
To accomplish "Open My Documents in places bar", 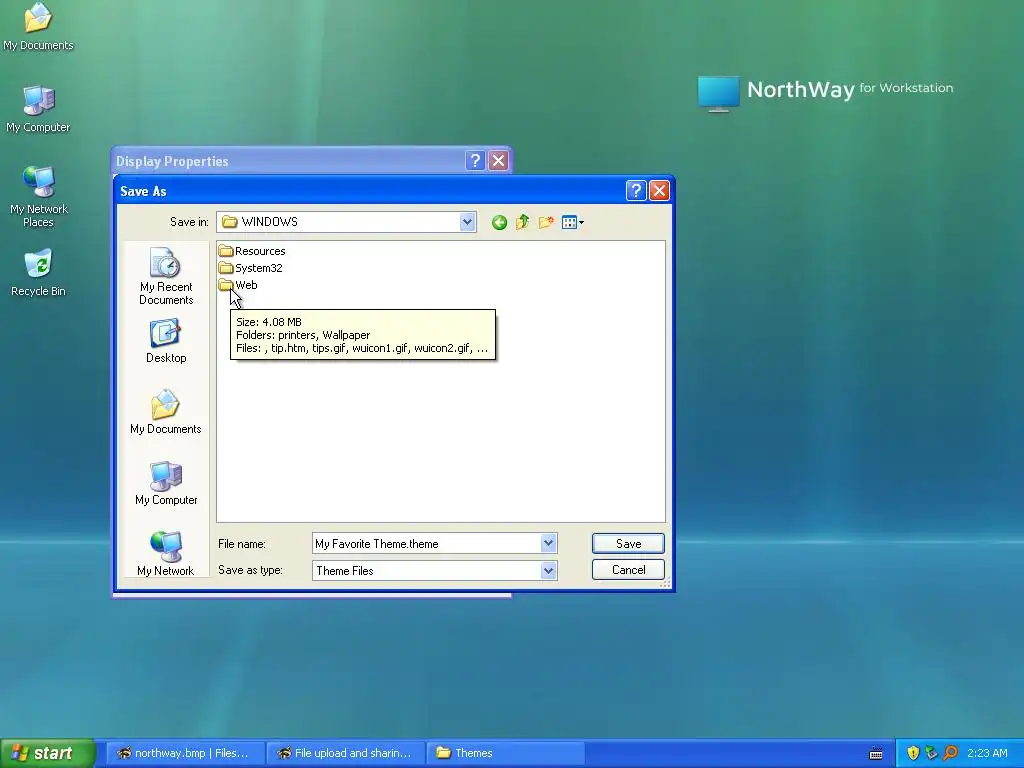I will tap(166, 412).
